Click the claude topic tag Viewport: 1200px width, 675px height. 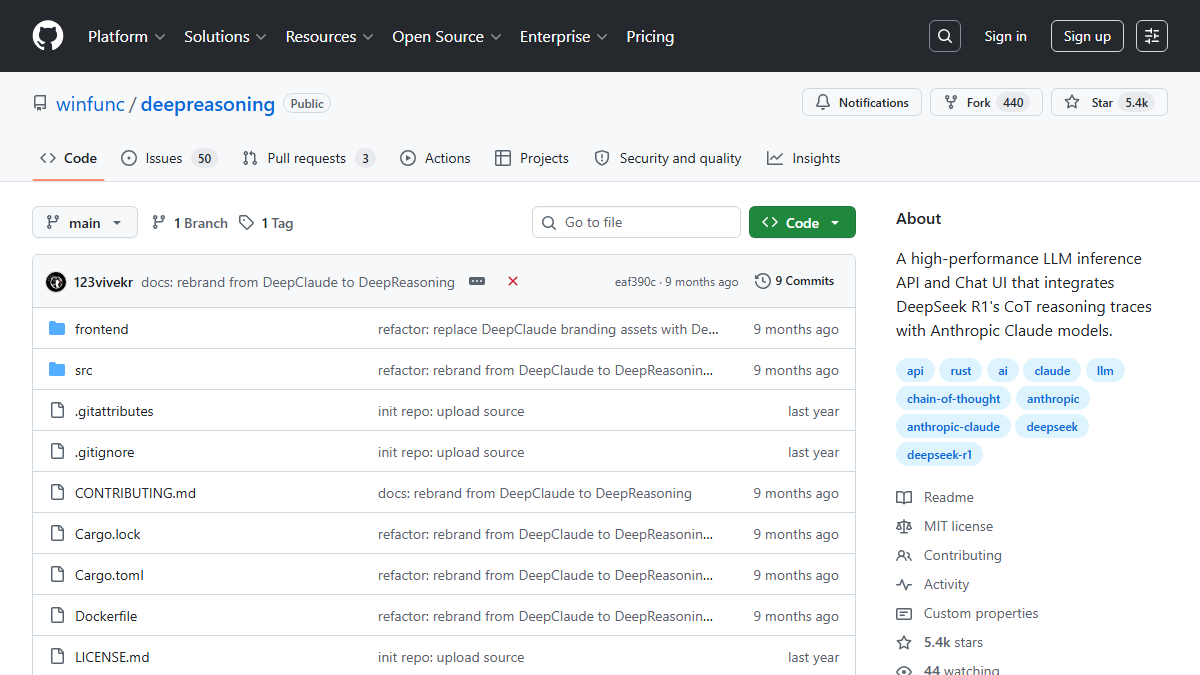click(x=1052, y=370)
